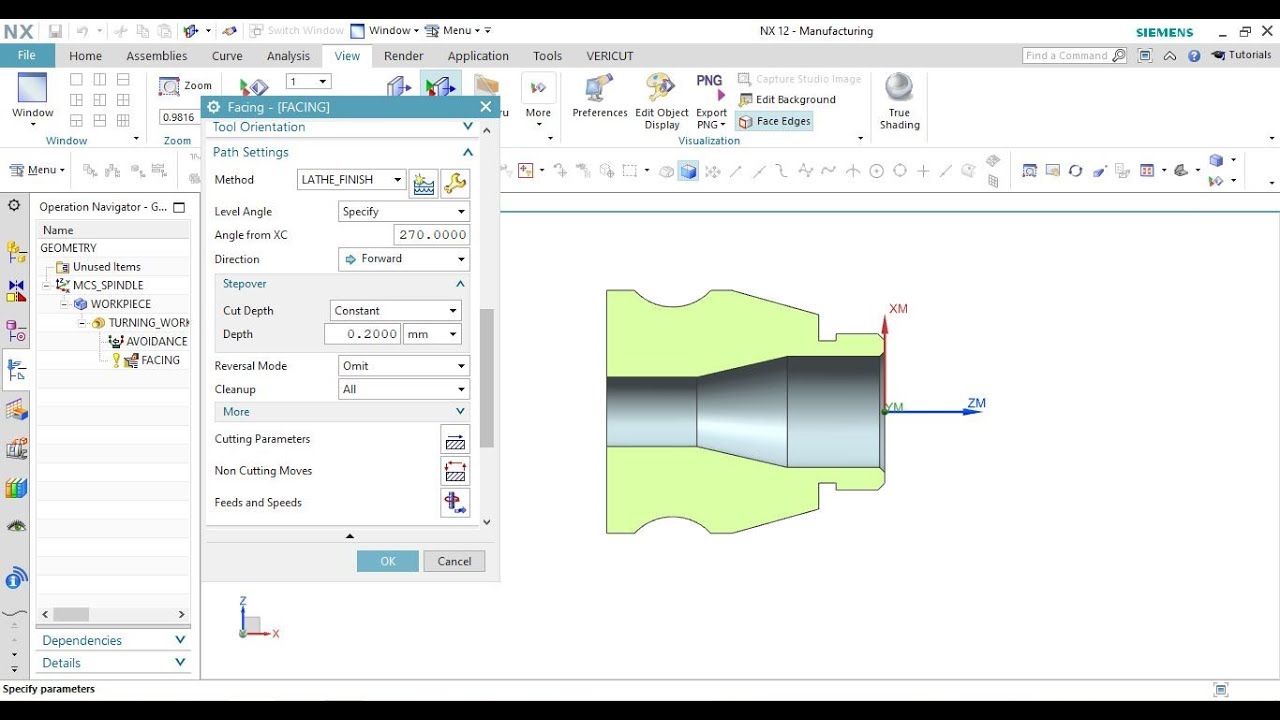
Task: Click the full-screen icon beside command finder
Action: (1146, 56)
